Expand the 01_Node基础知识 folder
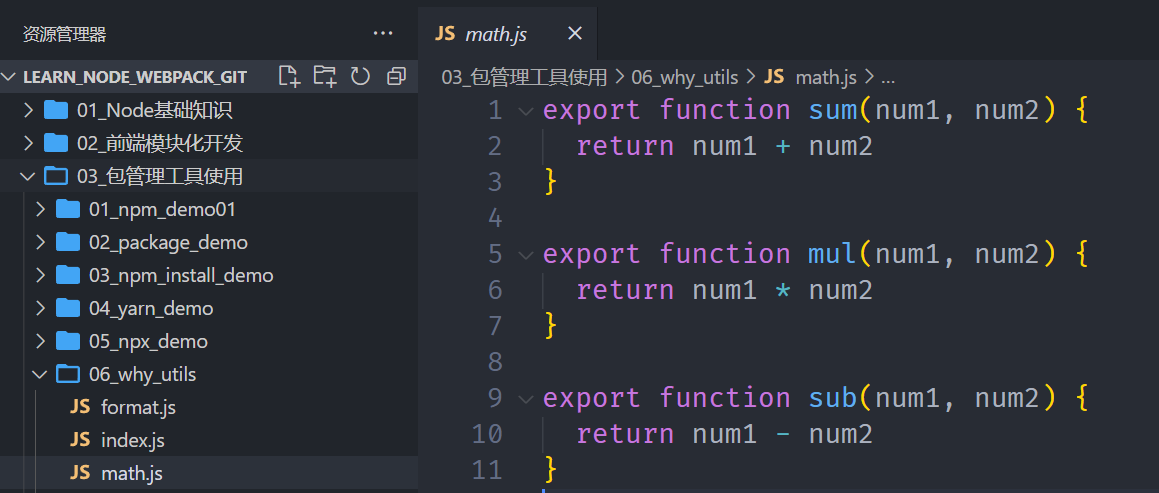This screenshot has width=1159, height=493. pos(28,111)
